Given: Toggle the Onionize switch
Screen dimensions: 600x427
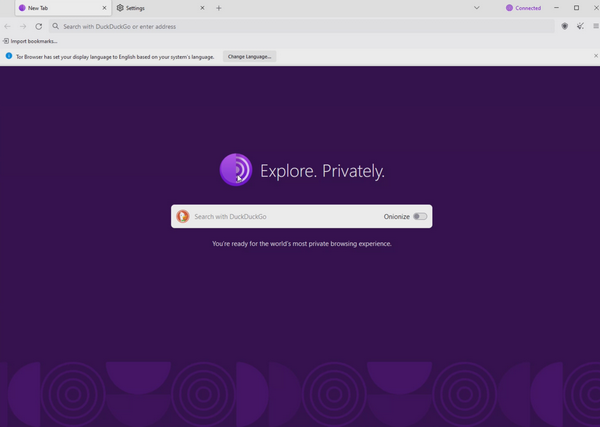Looking at the screenshot, I should 420,216.
